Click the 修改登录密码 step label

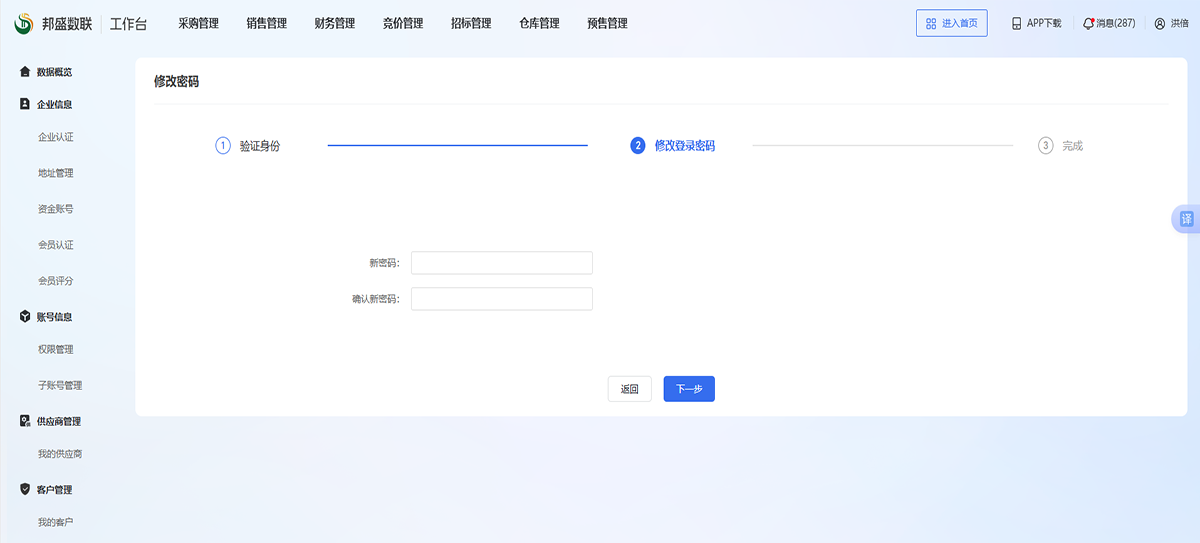click(x=685, y=146)
